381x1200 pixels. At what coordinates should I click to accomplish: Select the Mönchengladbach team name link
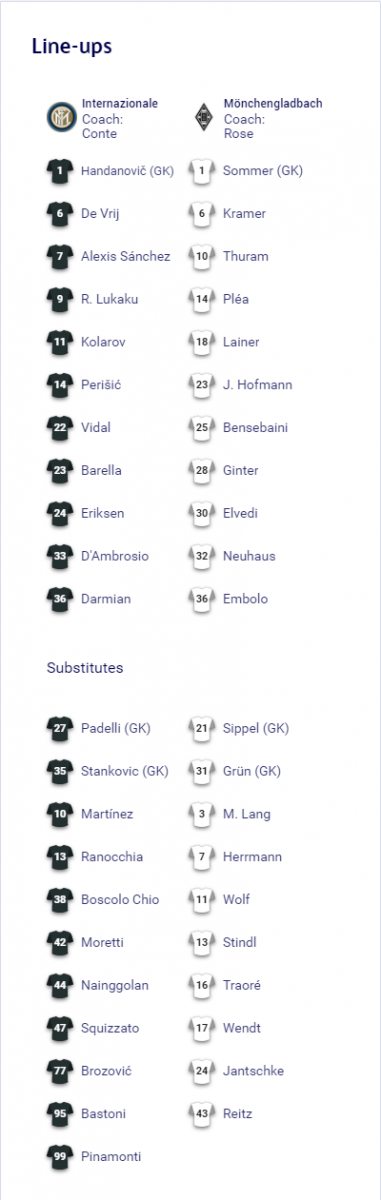tap(273, 104)
